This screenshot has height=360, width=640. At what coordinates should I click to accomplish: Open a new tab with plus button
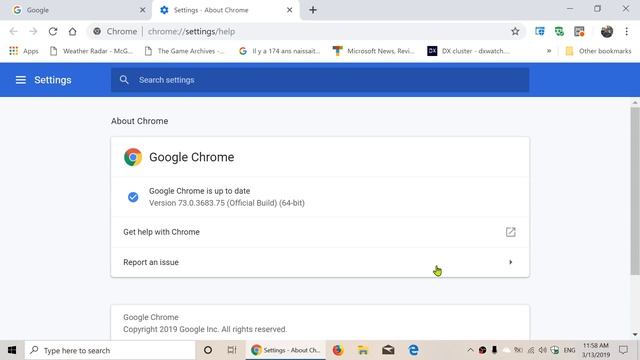[313, 10]
